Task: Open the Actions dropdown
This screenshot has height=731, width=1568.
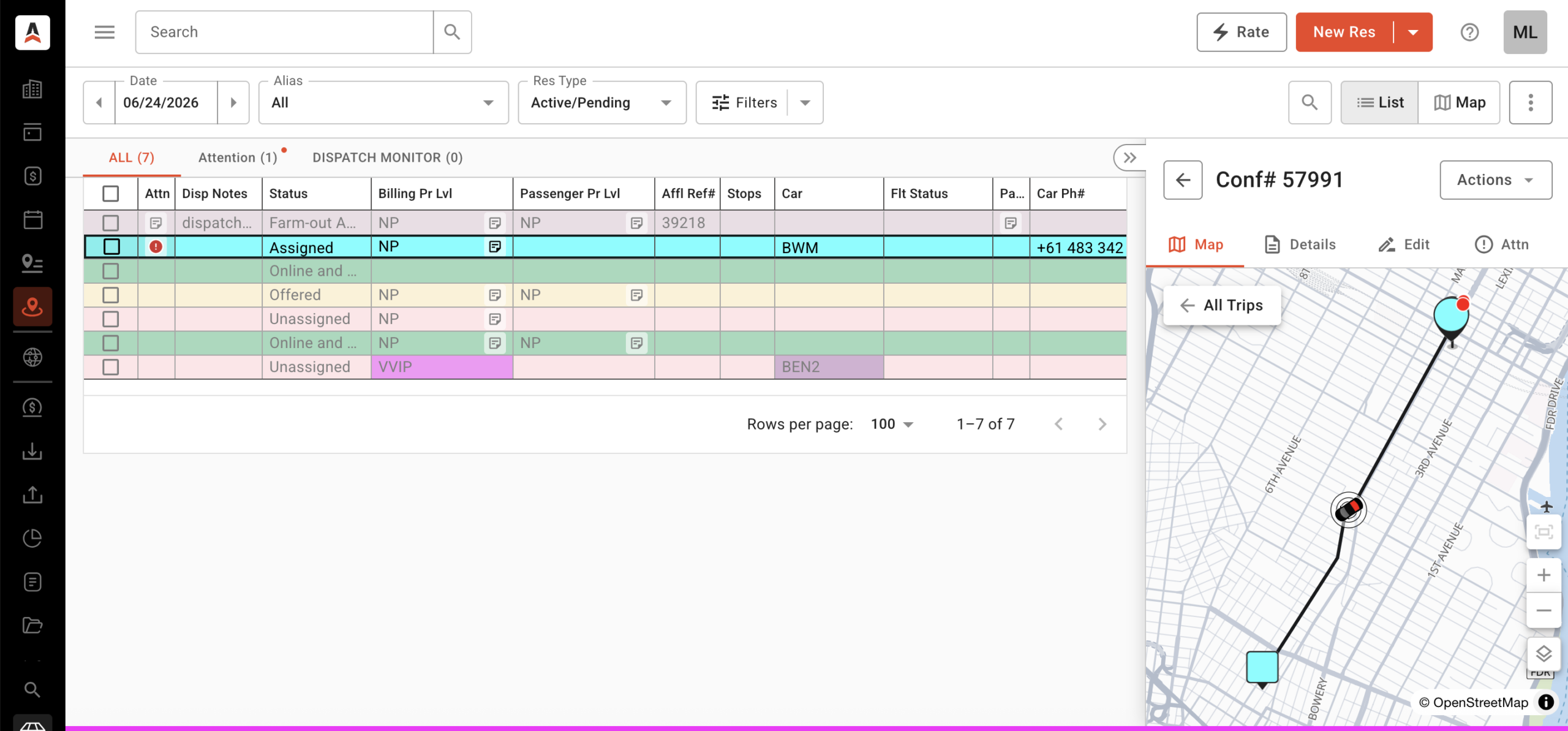Action: click(x=1496, y=180)
